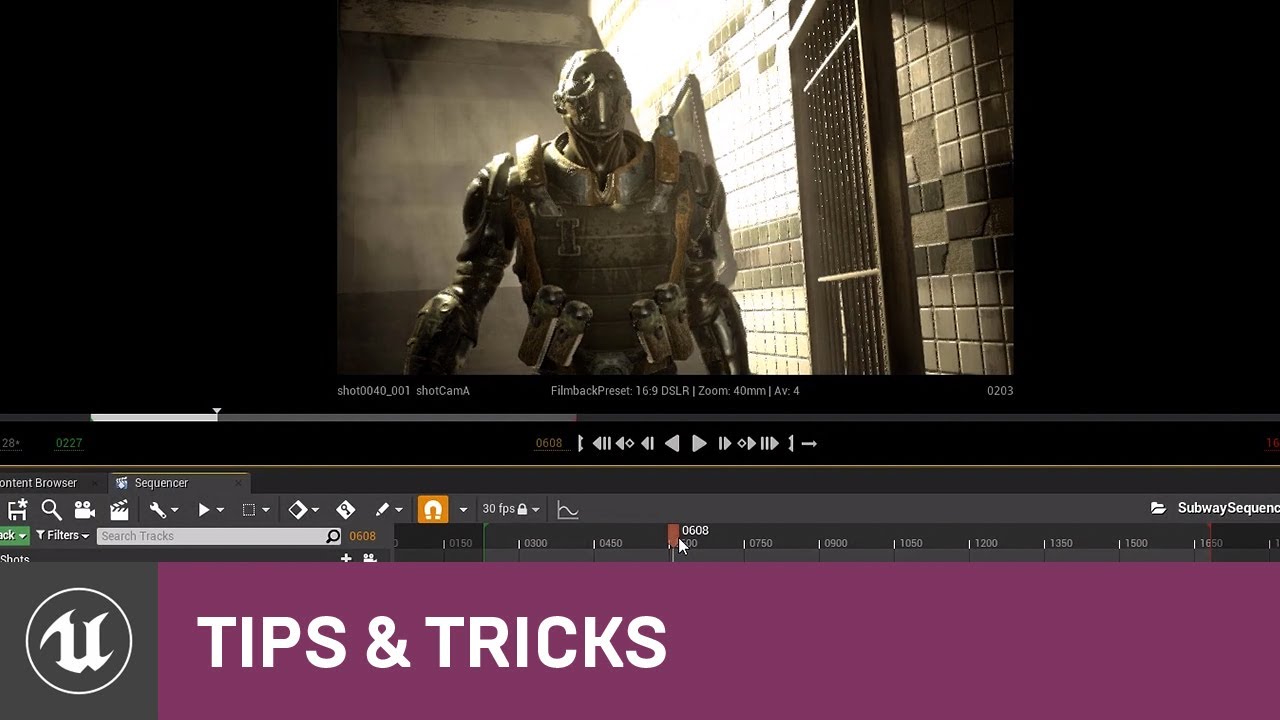This screenshot has height=720, width=1280.
Task: Toggle the orange Snapping magnet button
Action: click(x=433, y=510)
